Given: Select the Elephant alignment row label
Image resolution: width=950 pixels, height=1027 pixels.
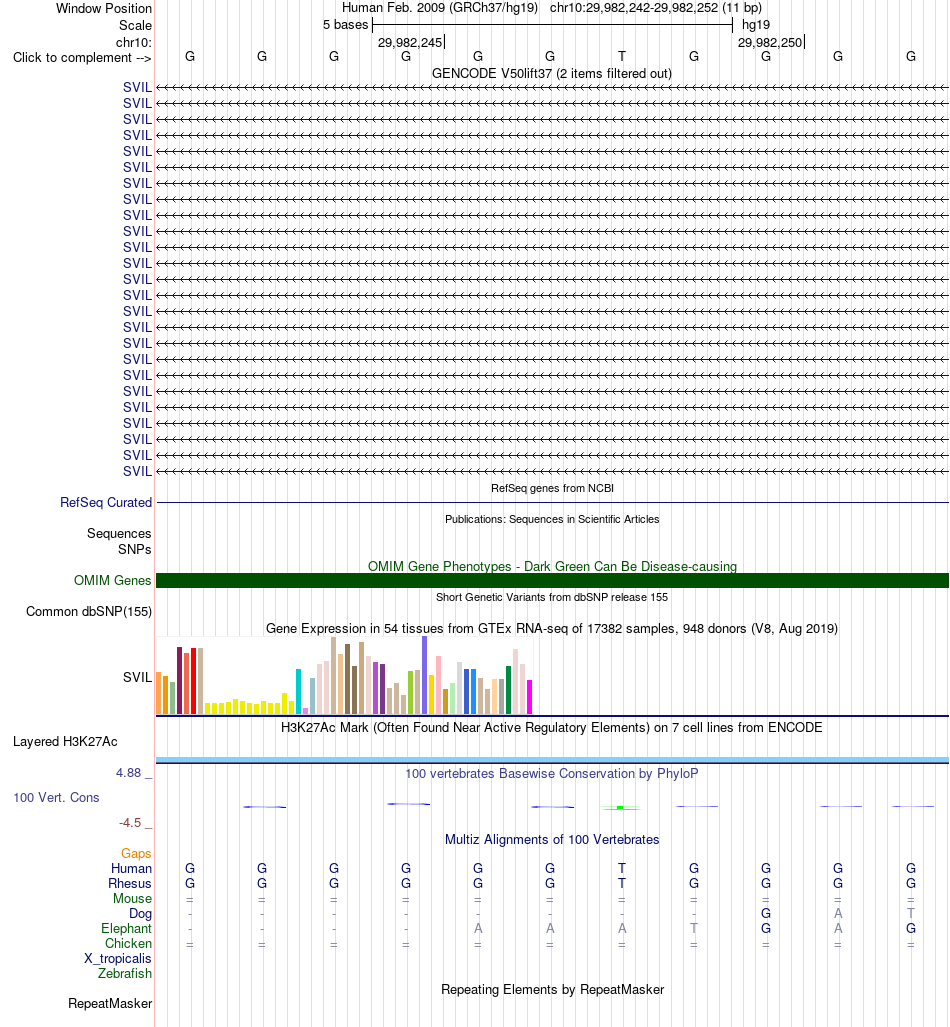Looking at the screenshot, I should 126,929.
